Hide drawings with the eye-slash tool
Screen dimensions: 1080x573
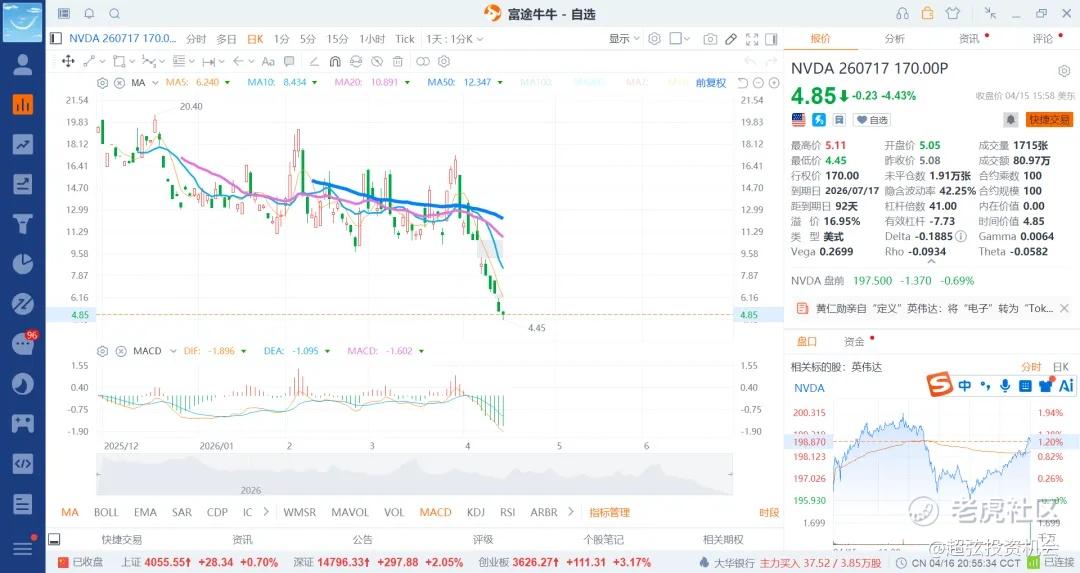pos(377,61)
